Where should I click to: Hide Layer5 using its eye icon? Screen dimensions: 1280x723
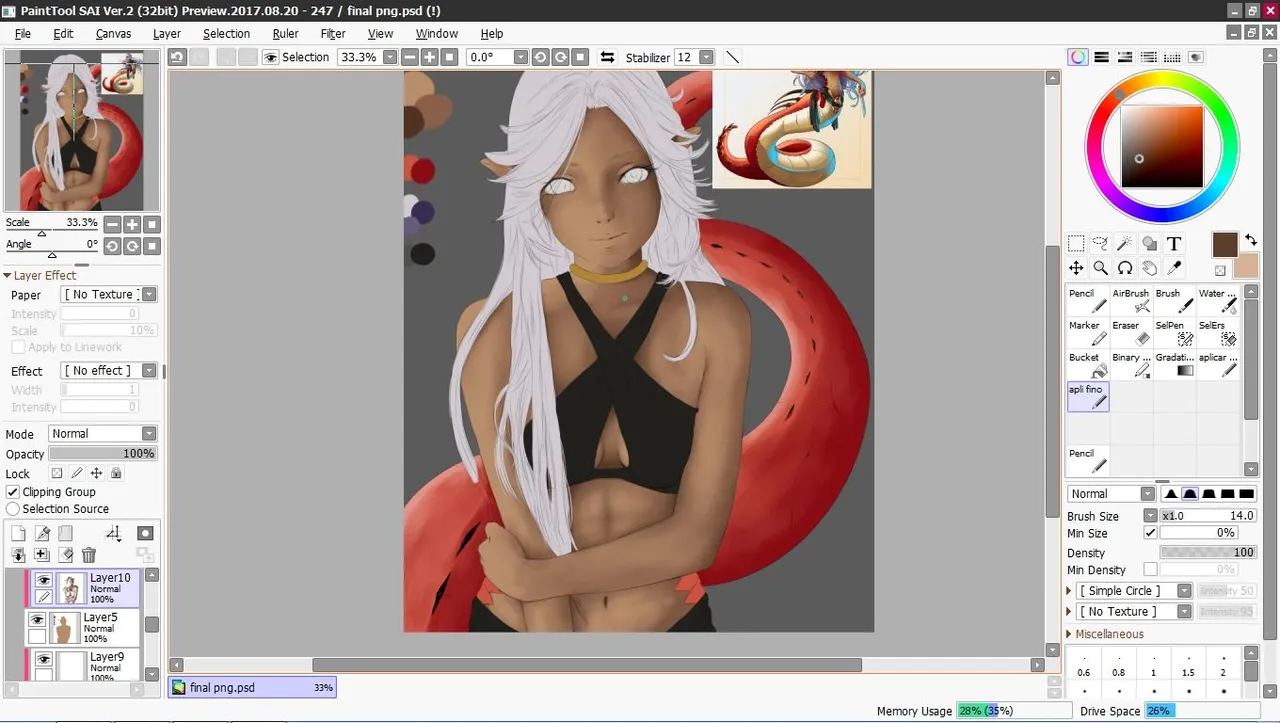click(x=37, y=620)
